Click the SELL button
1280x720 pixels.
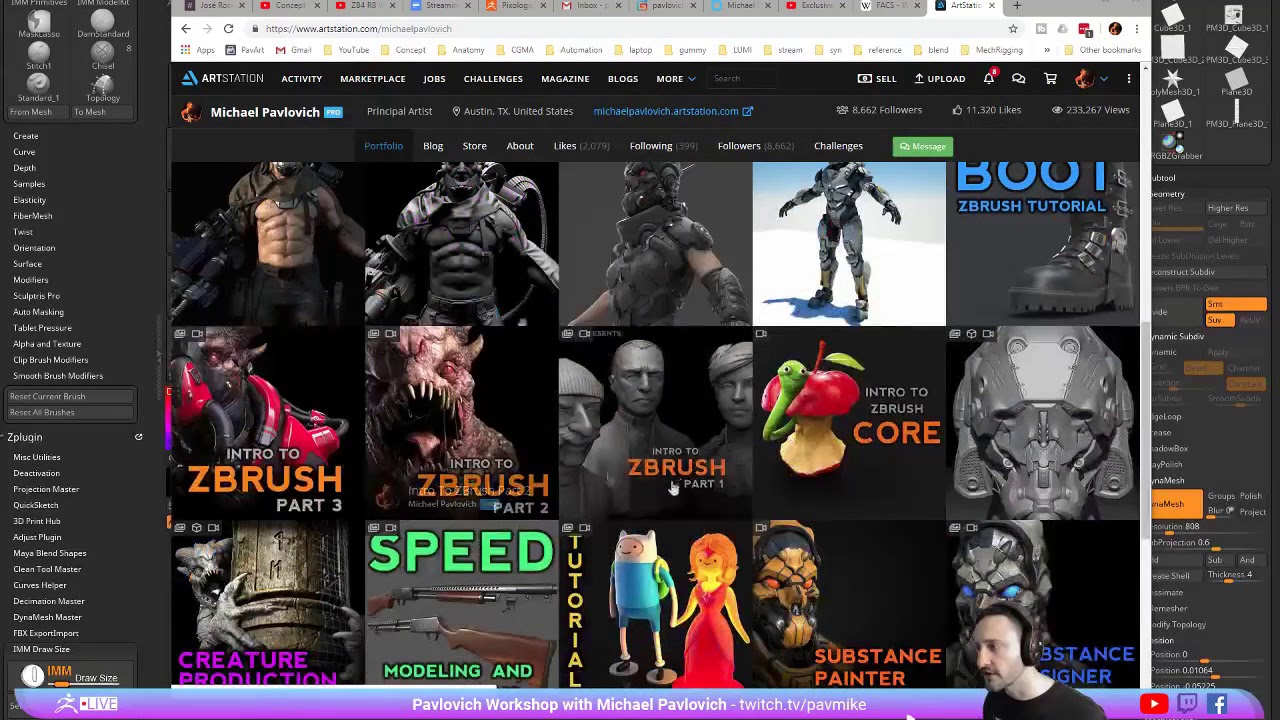[877, 79]
